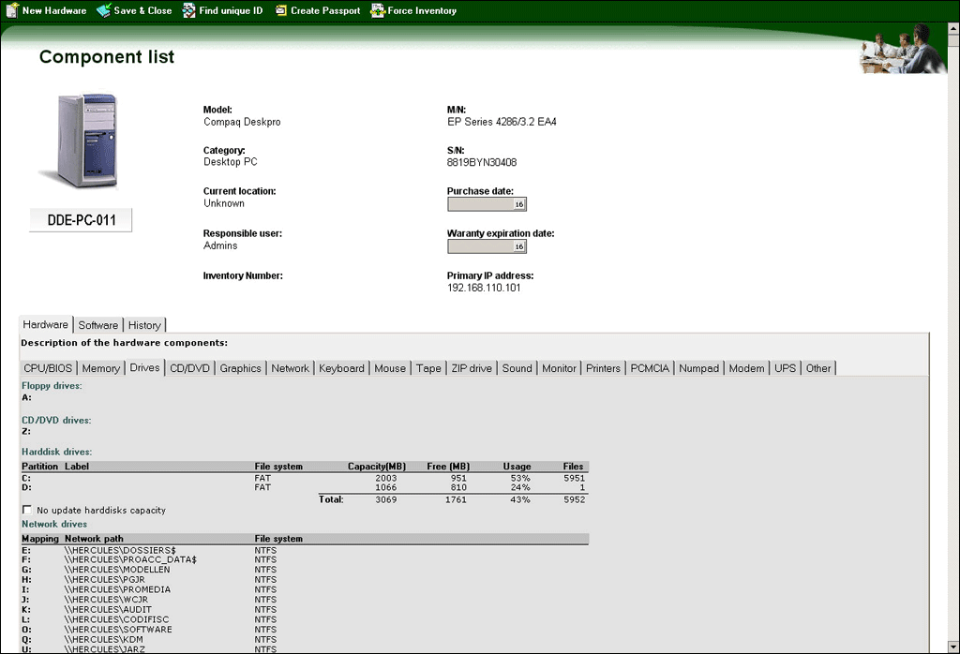View the Printers component tab

pyautogui.click(x=603, y=368)
